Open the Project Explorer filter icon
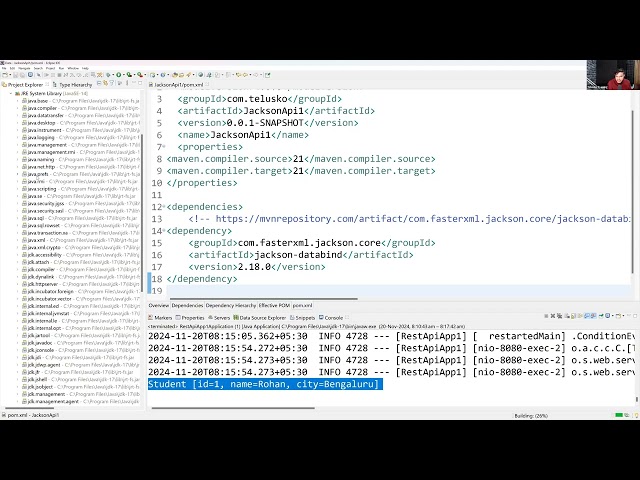640x480 pixels. click(111, 84)
